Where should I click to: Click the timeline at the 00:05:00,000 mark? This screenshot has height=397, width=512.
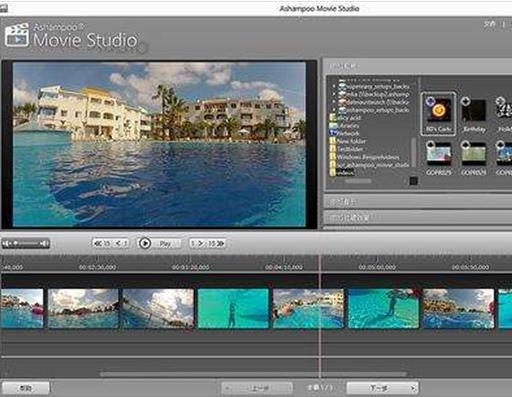[x=377, y=267]
